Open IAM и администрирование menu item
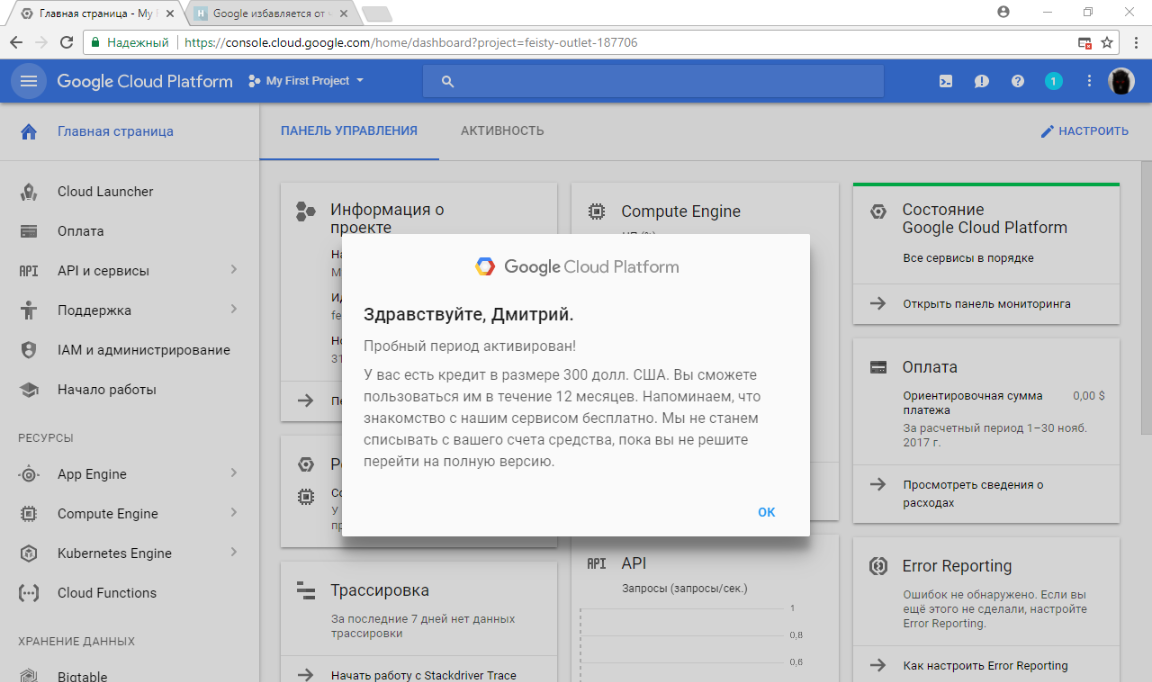Screen dimensions: 1152x682 [143, 351]
